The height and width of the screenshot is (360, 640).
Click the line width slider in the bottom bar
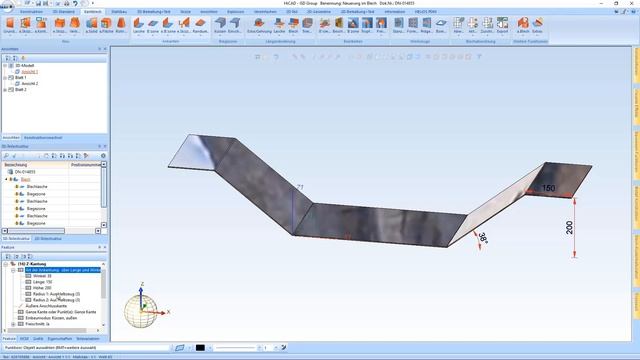pyautogui.click(x=237, y=348)
